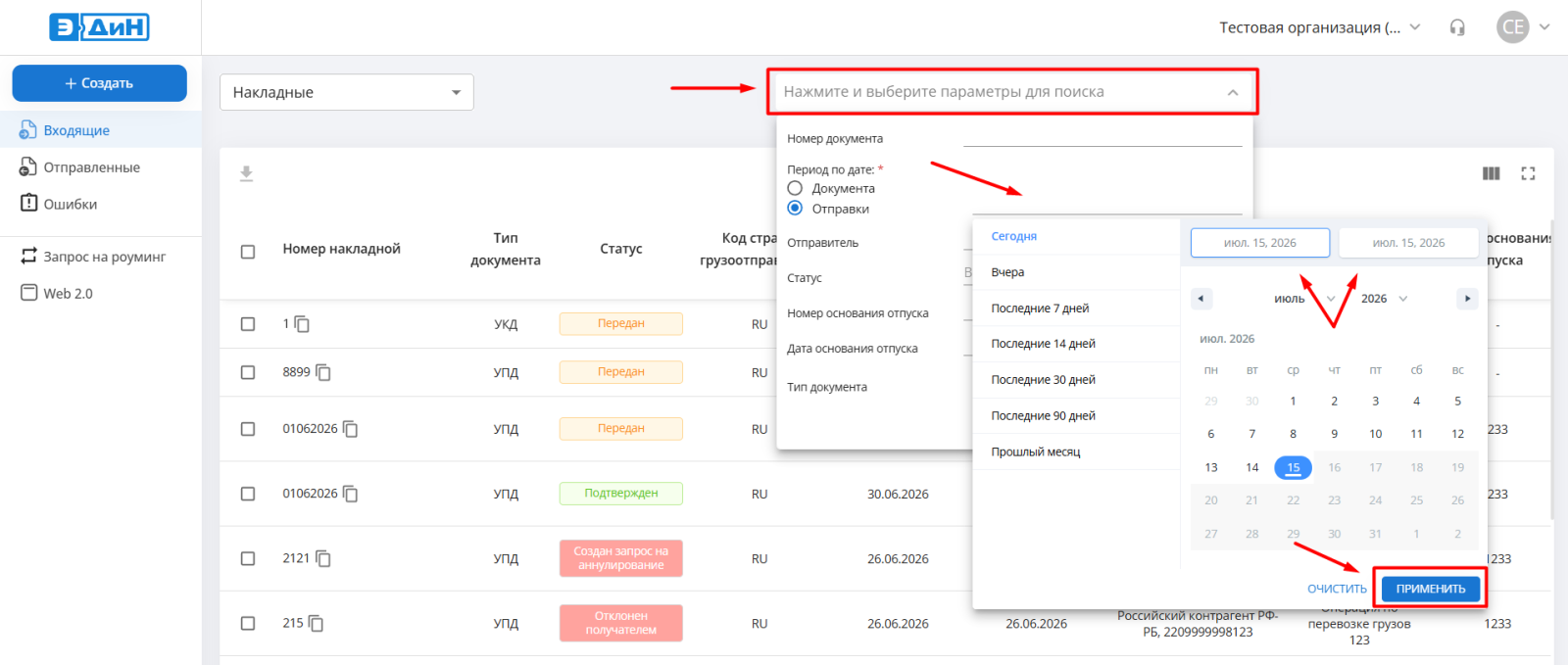Viewport: 1568px width, 665px height.
Task: Select day 14 in the calendar
Action: pyautogui.click(x=1252, y=467)
